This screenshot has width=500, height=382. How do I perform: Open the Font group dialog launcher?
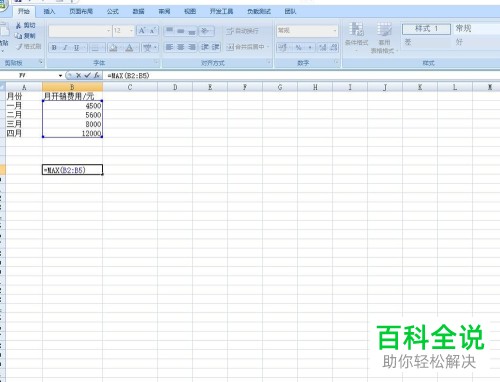point(156,62)
